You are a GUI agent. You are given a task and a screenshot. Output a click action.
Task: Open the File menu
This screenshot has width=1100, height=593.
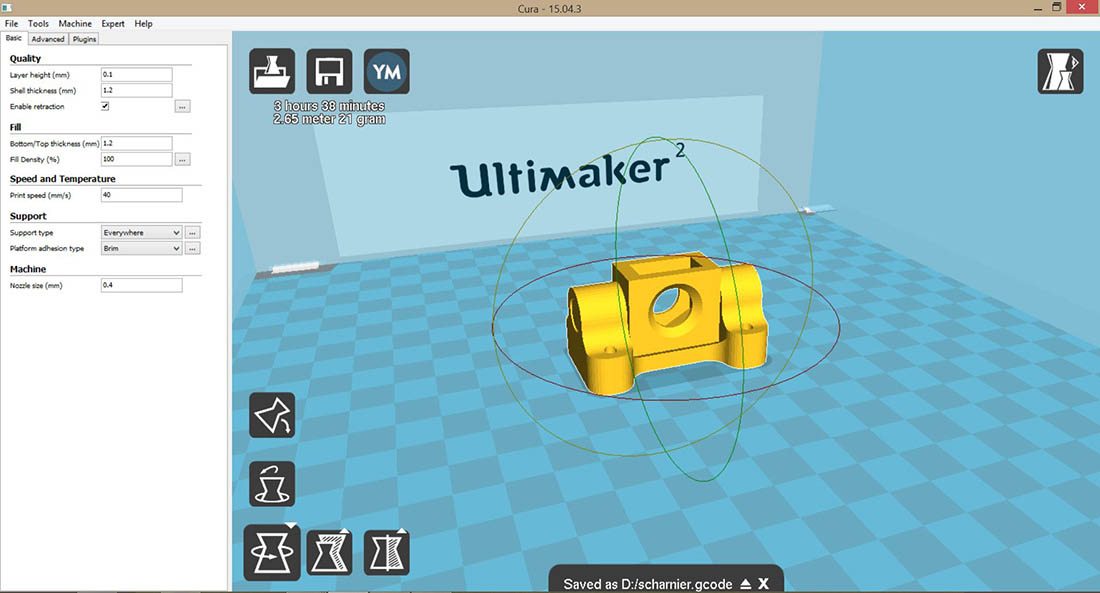[x=11, y=23]
